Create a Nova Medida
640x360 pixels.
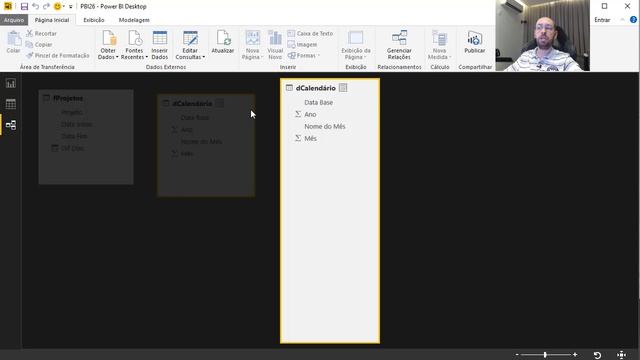click(x=440, y=45)
